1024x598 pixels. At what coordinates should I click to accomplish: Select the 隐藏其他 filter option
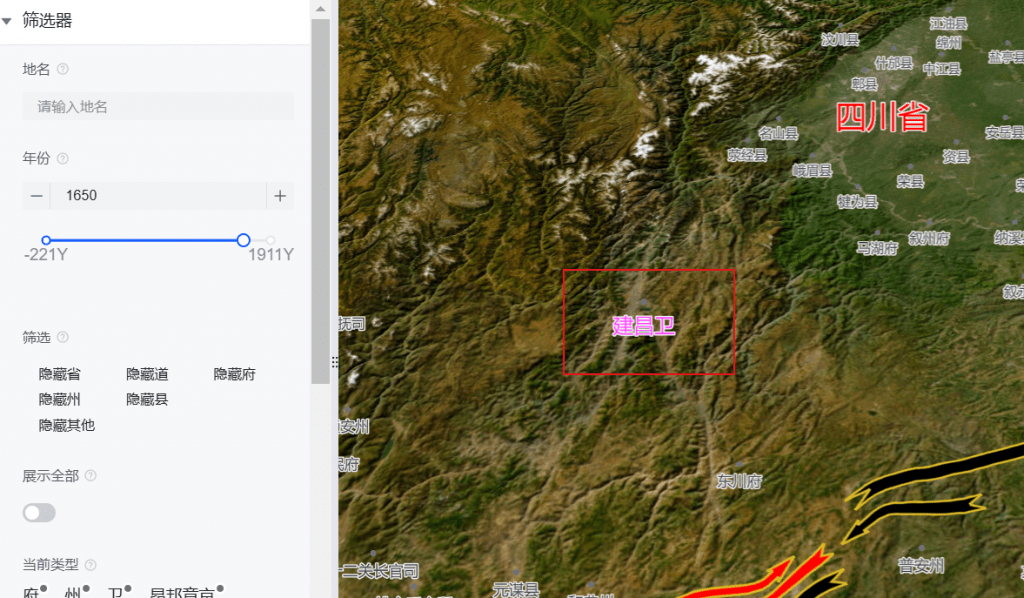point(67,425)
